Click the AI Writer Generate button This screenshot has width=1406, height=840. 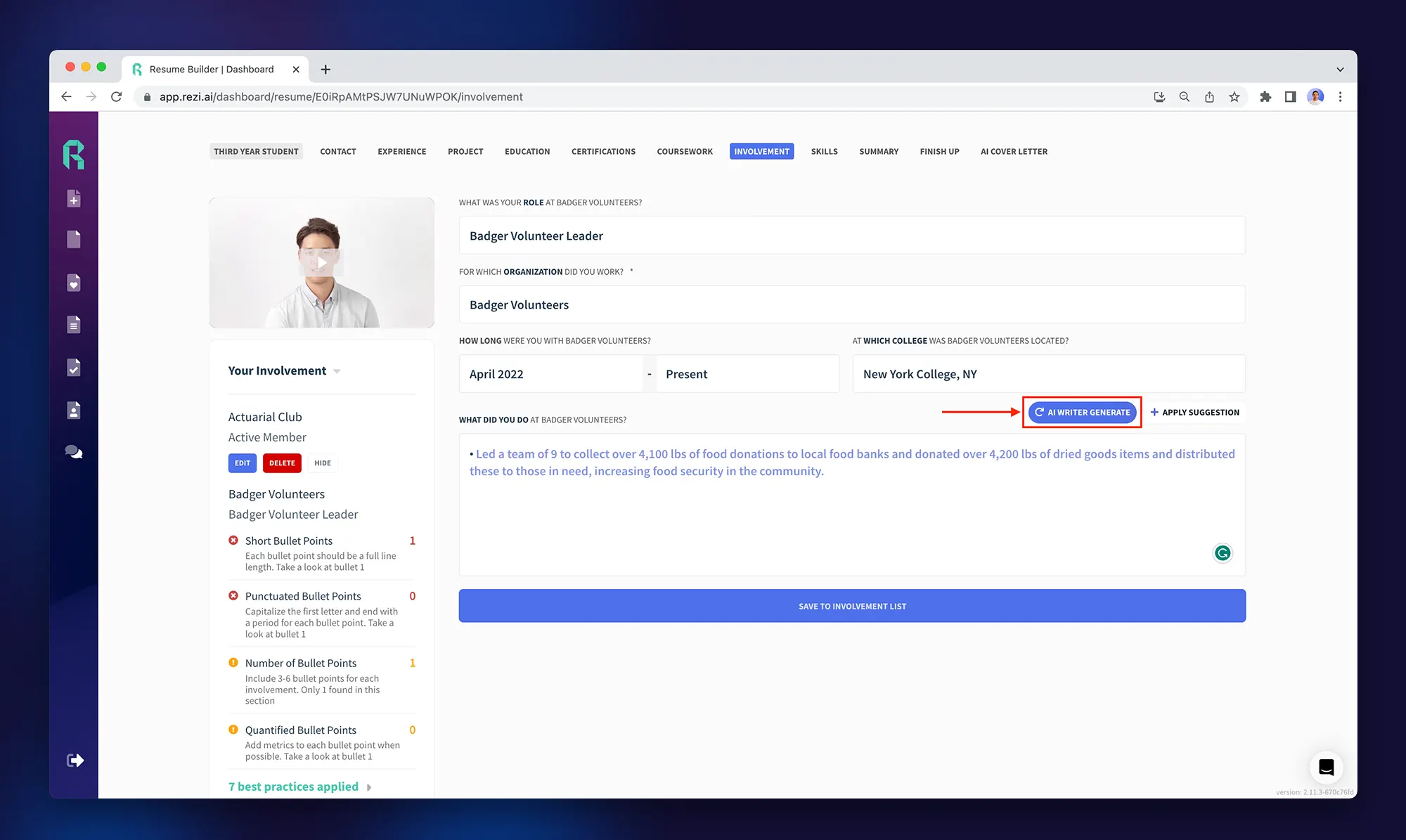1083,412
